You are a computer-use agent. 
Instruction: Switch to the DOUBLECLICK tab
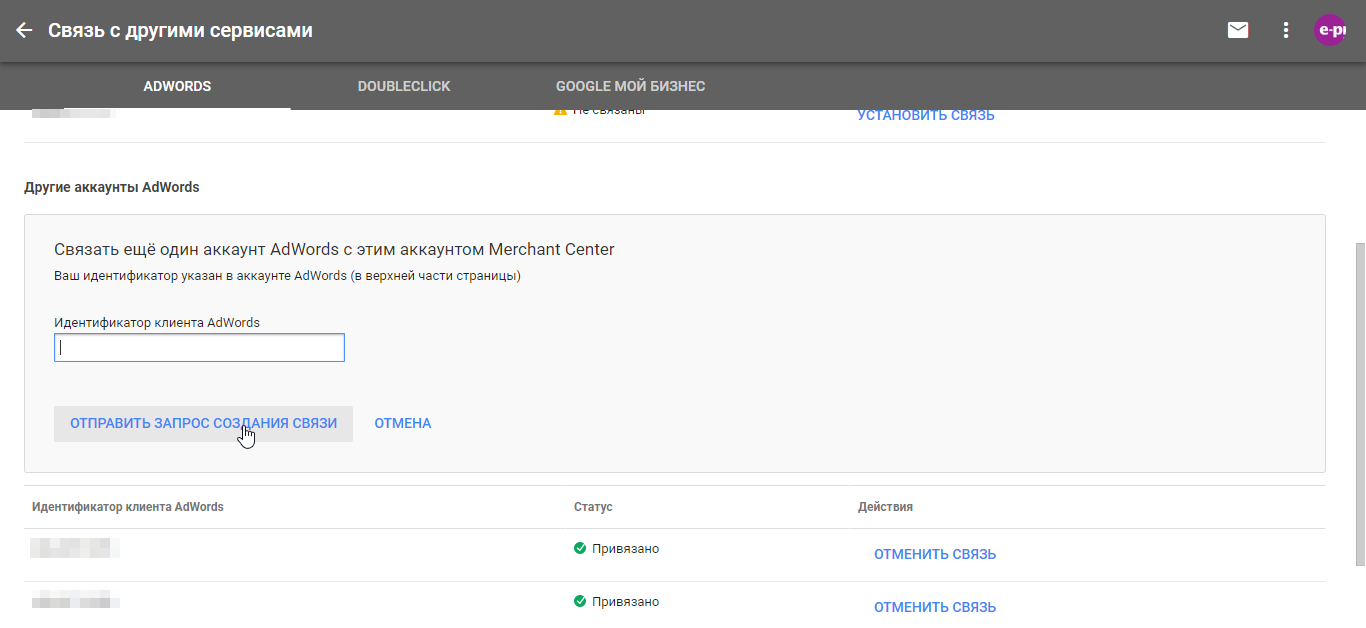point(404,86)
